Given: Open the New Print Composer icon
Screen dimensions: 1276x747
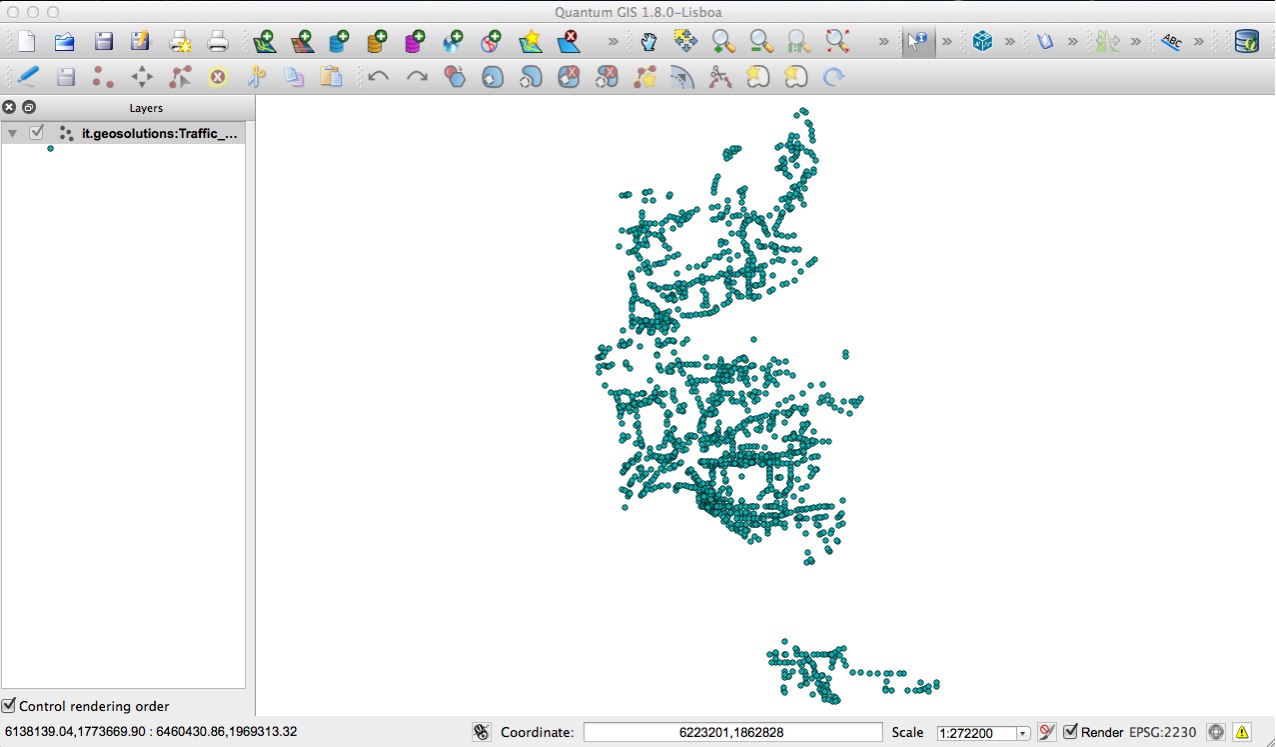Looking at the screenshot, I should pyautogui.click(x=180, y=42).
